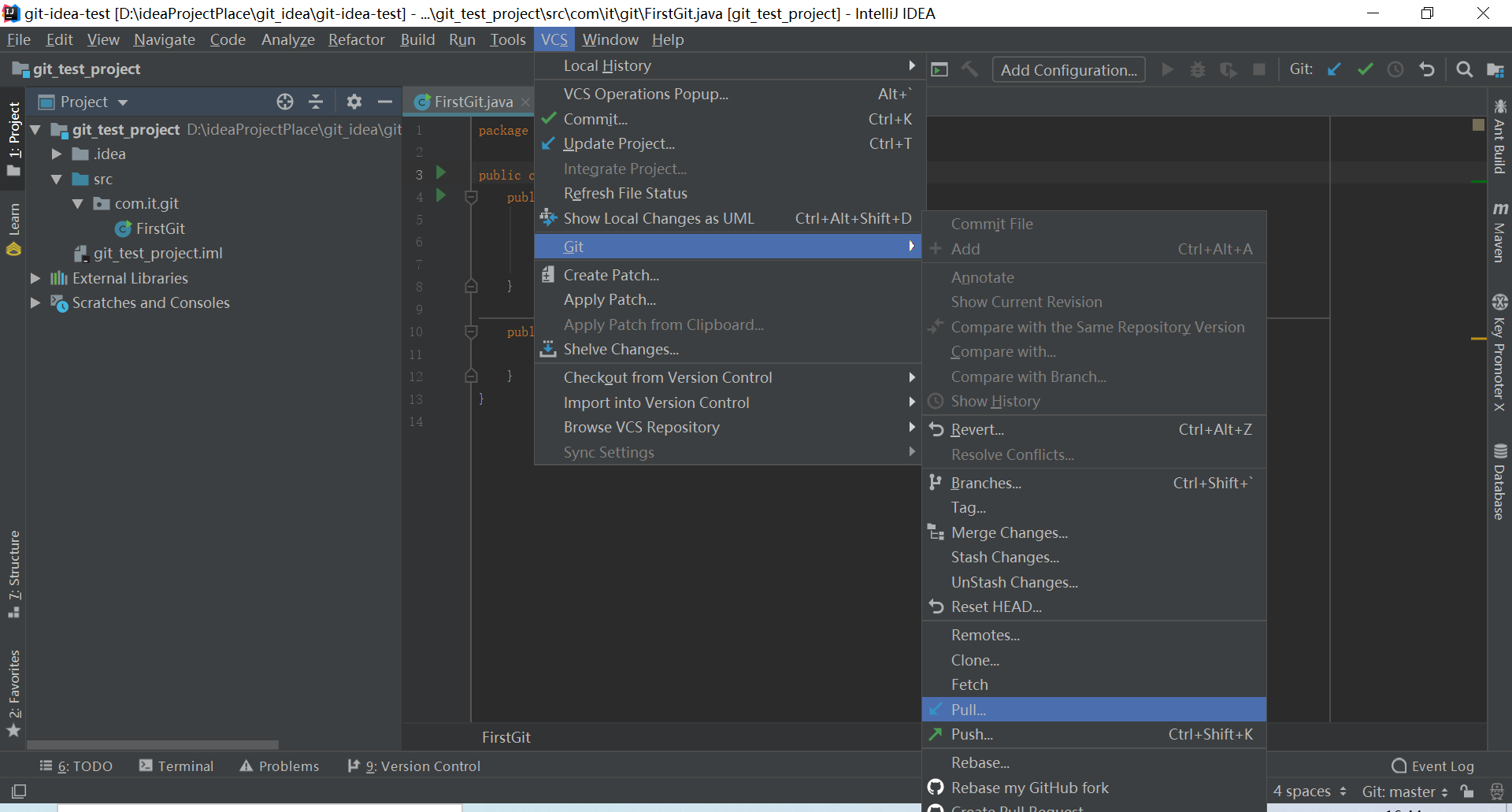Viewport: 1512px width, 812px height.
Task: Open the 4 spaces indent selector
Action: 1310,792
